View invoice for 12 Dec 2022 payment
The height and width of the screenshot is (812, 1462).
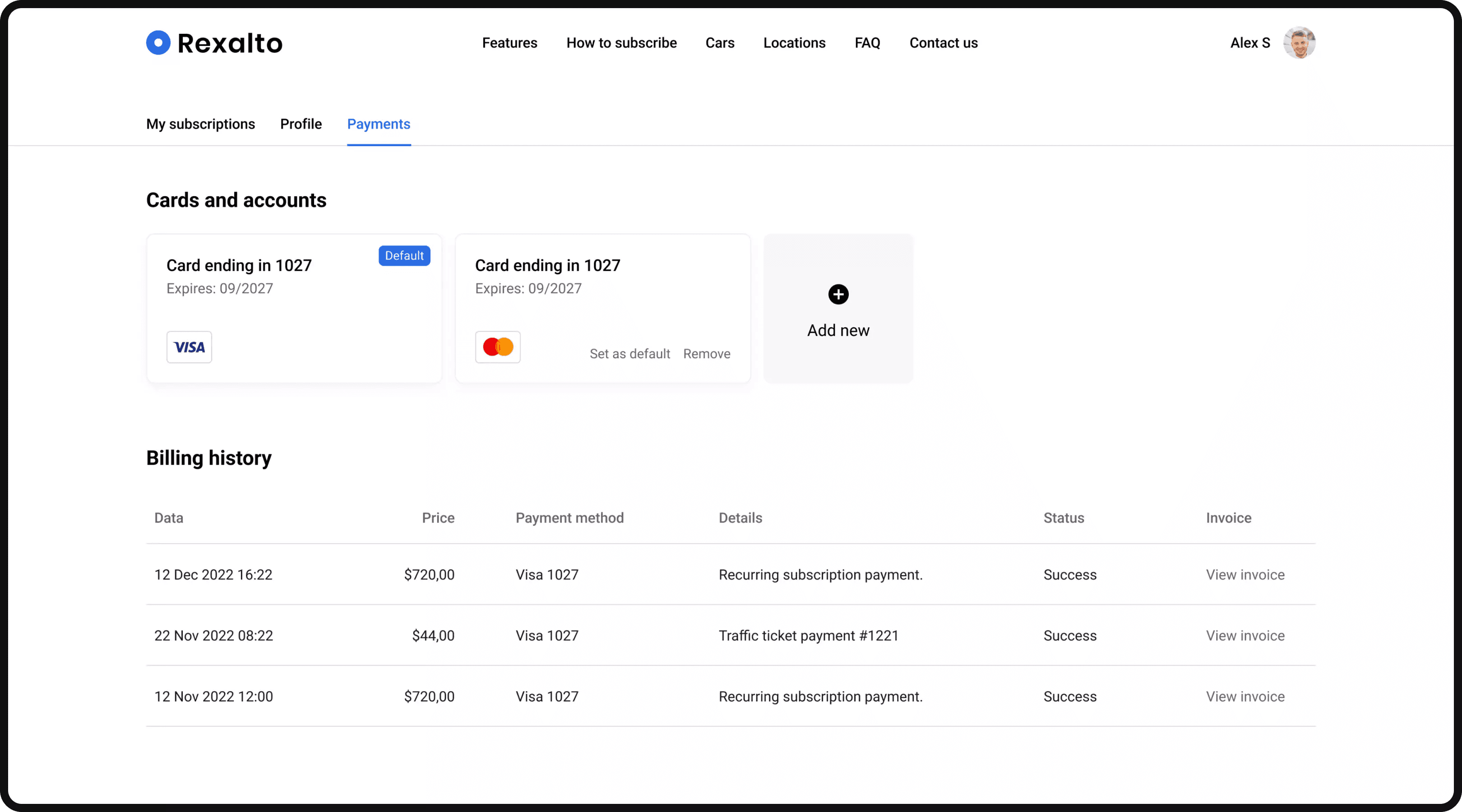(1245, 575)
